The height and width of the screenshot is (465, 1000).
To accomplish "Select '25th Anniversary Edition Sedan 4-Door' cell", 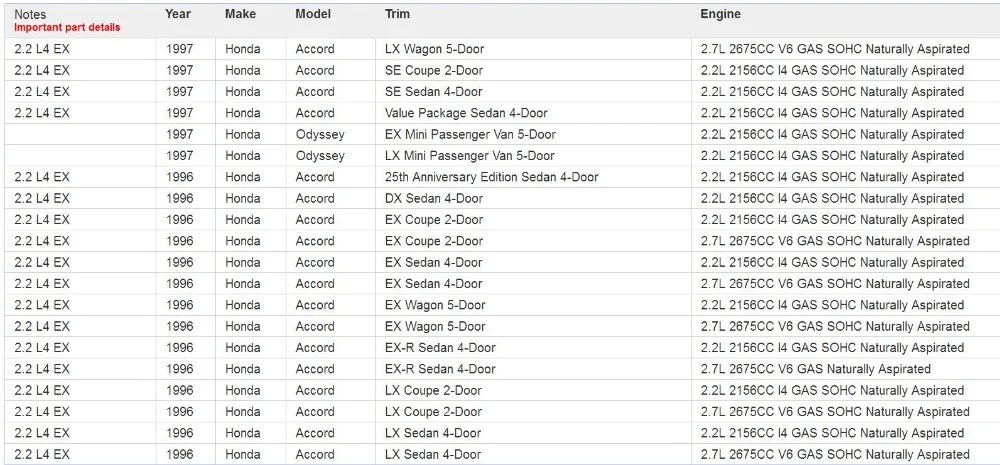I will 491,177.
